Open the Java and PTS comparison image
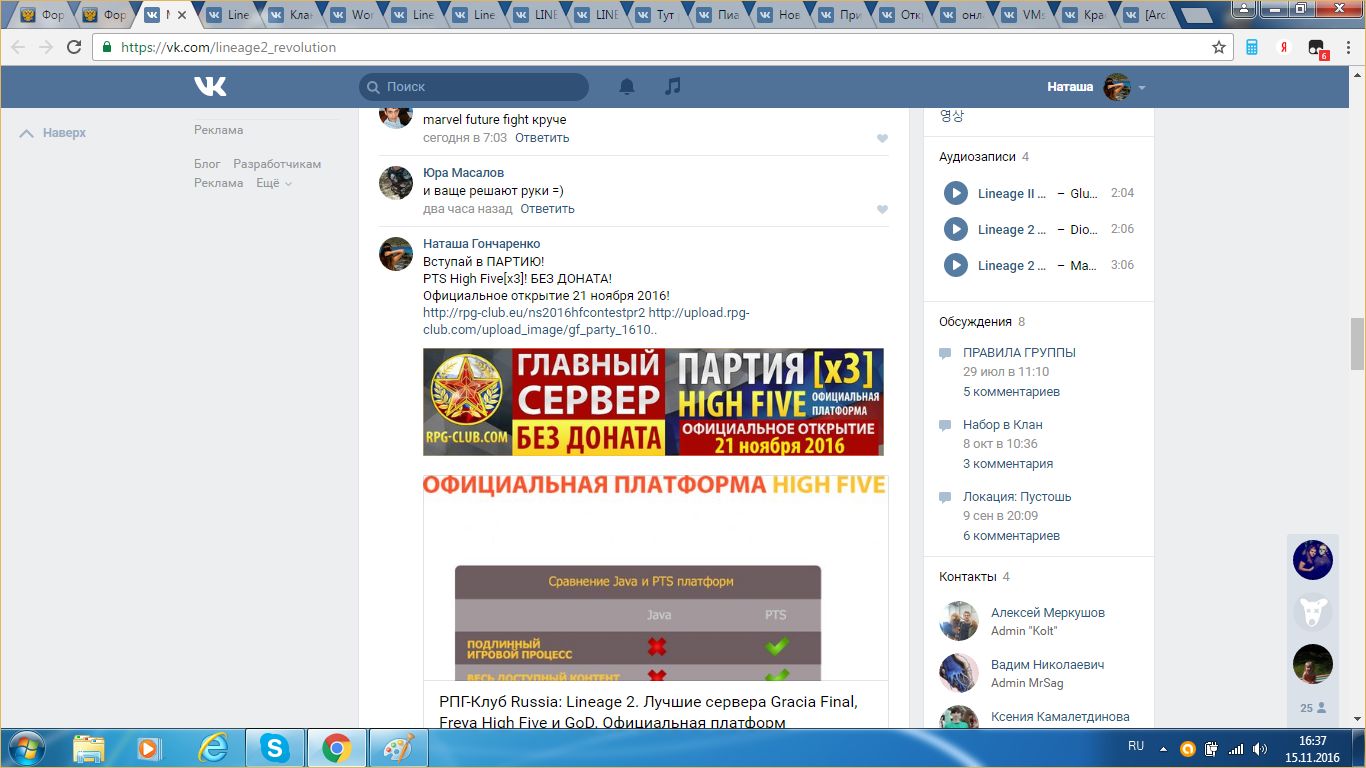 655,578
